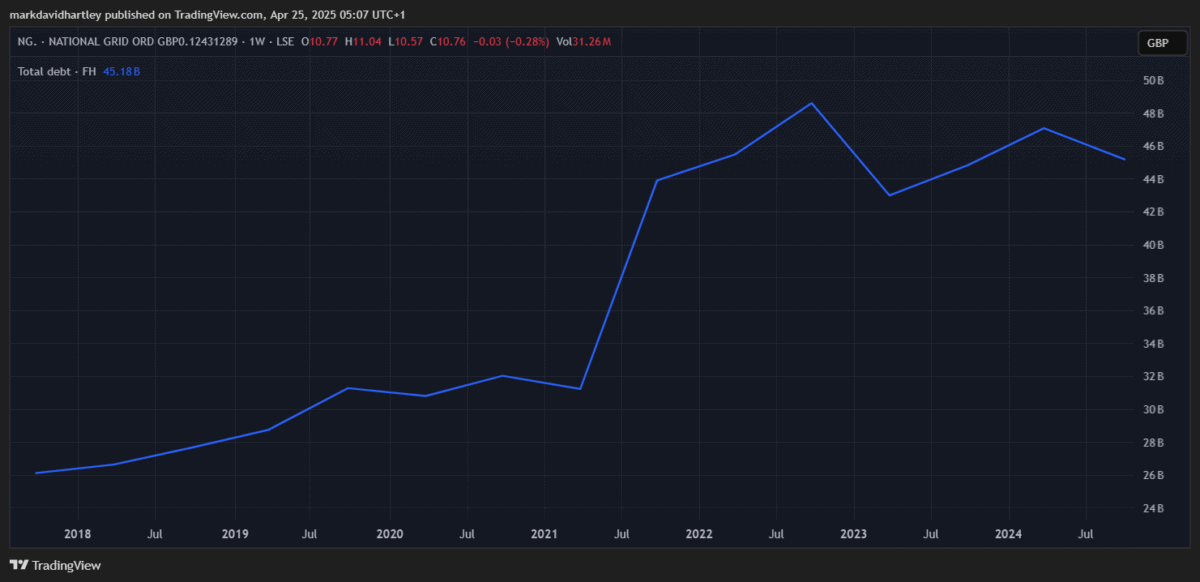Click the Jul label between 2022 and 2023

pyautogui.click(x=776, y=535)
